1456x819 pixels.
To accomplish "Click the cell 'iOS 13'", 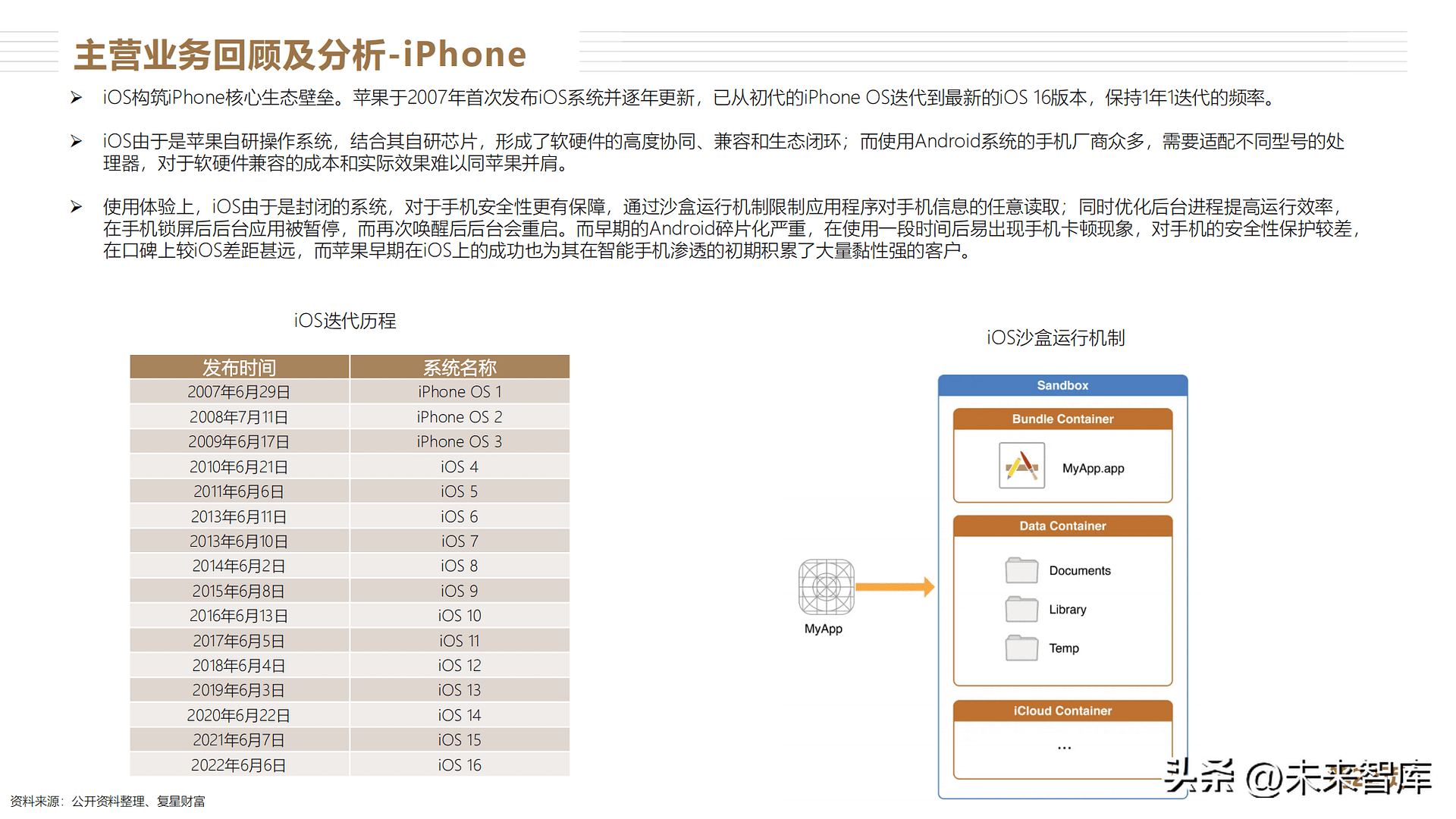I will [460, 690].
